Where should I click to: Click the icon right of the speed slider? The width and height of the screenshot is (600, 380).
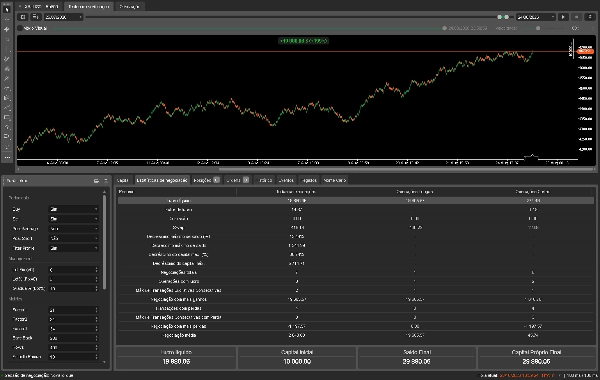click(x=575, y=28)
